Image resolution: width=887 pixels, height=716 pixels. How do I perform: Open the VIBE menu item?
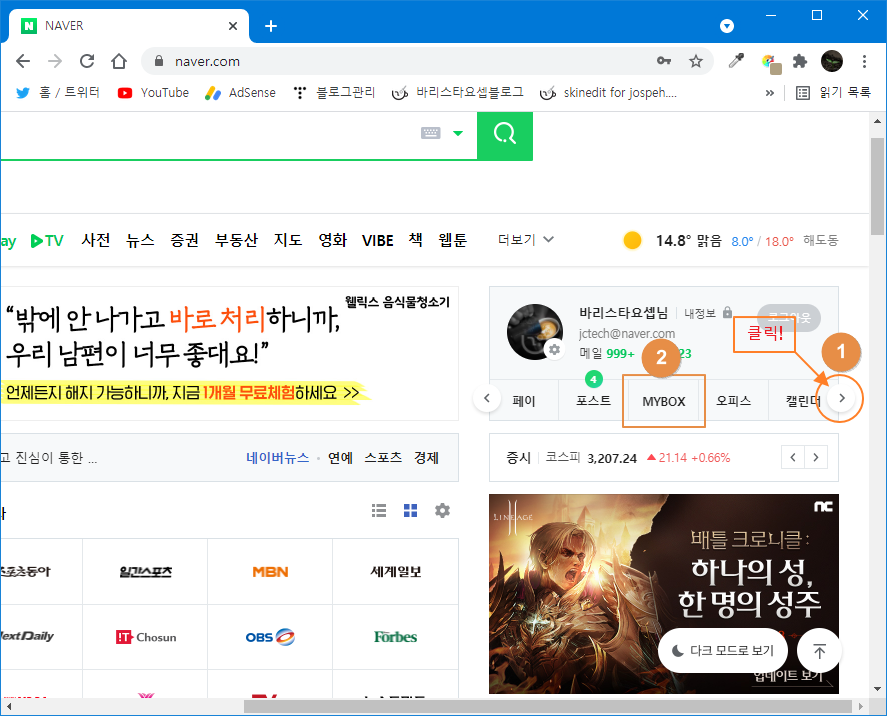[x=377, y=241]
